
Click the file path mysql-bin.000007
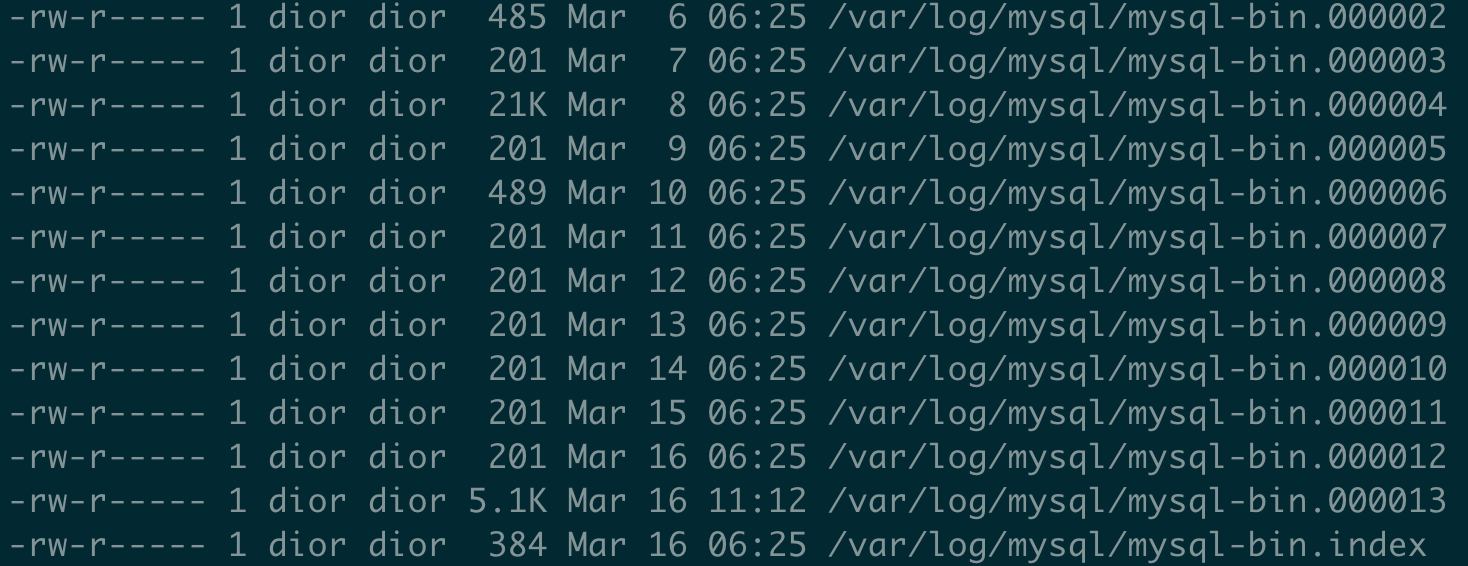(1137, 238)
